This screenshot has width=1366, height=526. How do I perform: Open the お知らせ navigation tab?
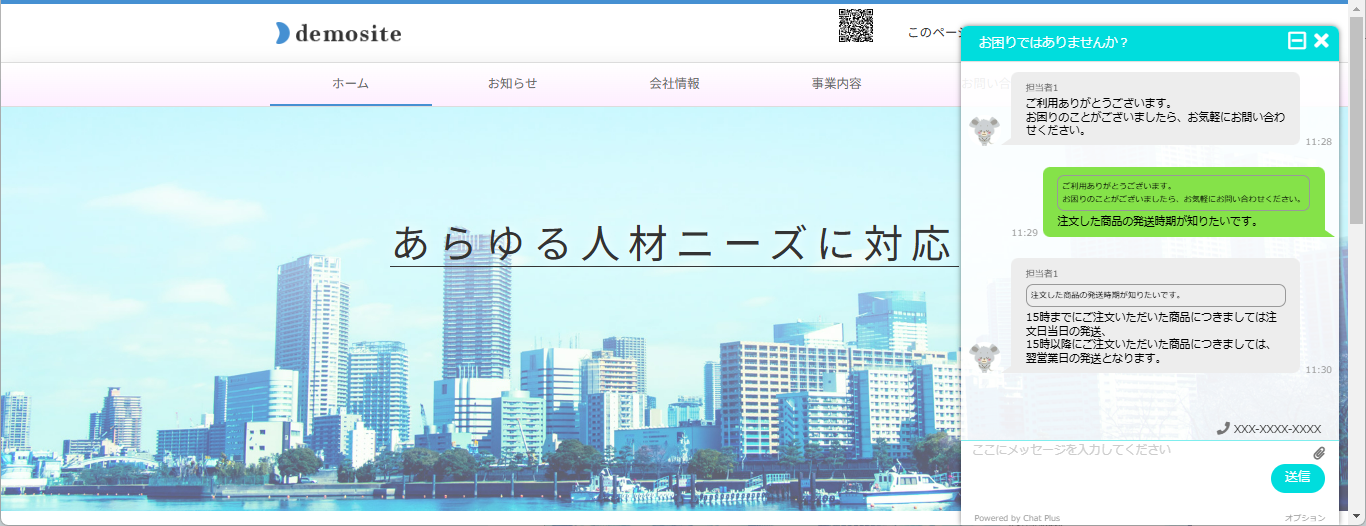(x=512, y=84)
